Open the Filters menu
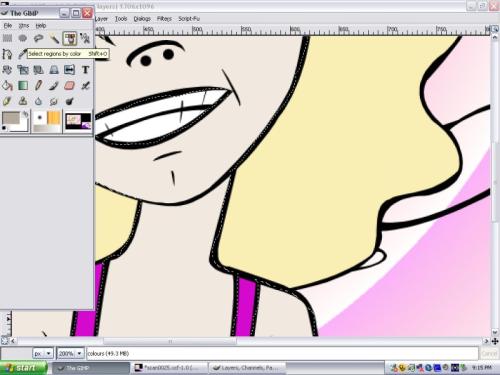This screenshot has width=500, height=375. pos(164,19)
